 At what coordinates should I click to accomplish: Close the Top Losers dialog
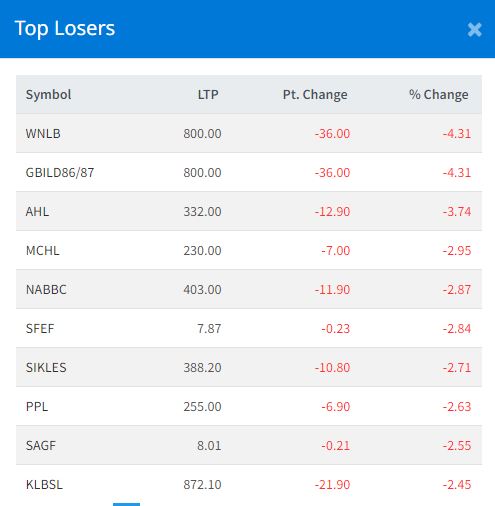[474, 30]
